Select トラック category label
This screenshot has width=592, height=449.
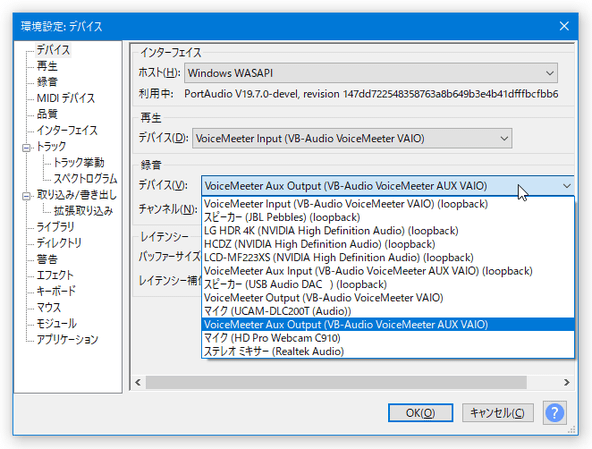click(x=51, y=146)
